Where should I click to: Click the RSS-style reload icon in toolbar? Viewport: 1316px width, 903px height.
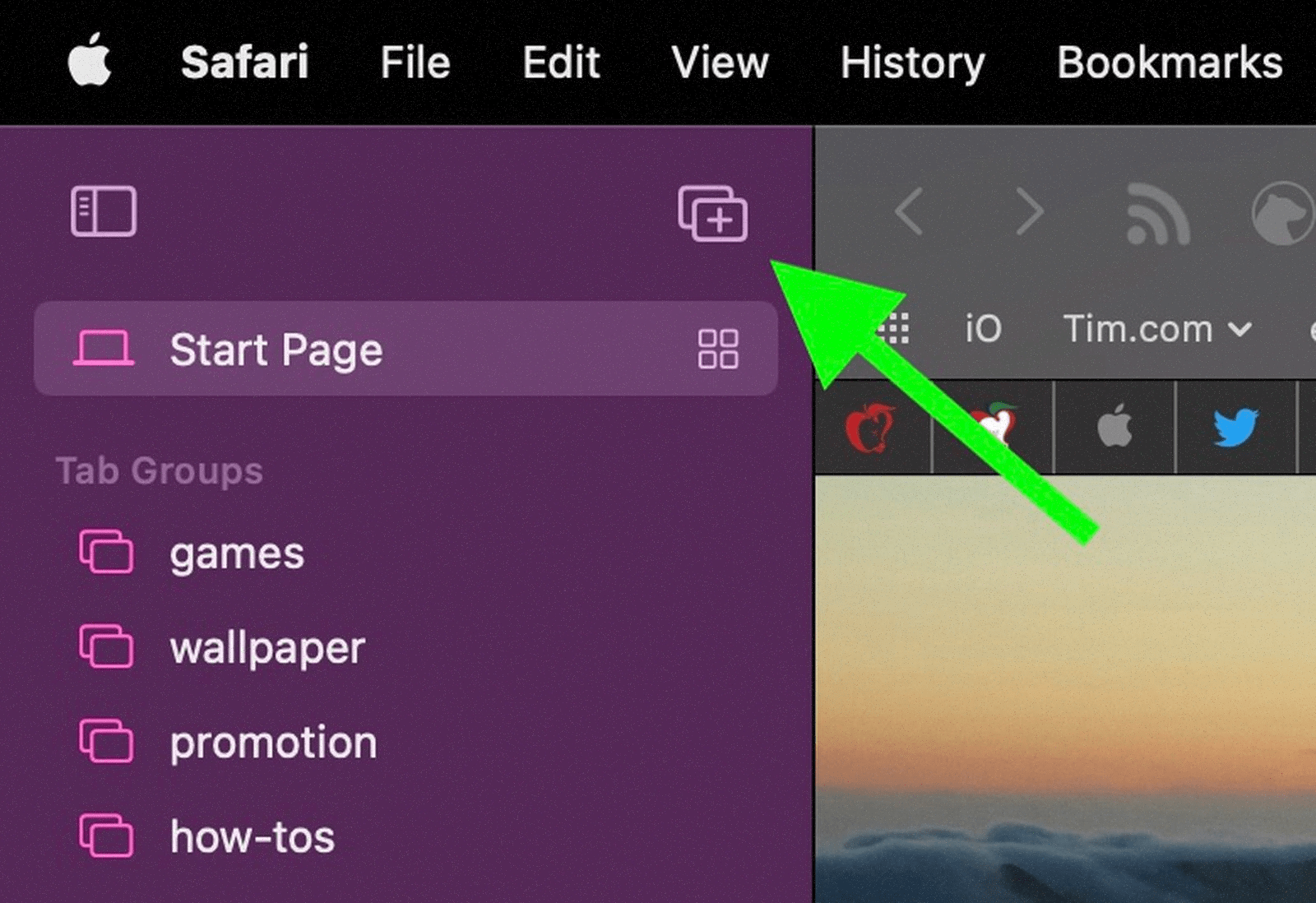(1156, 212)
